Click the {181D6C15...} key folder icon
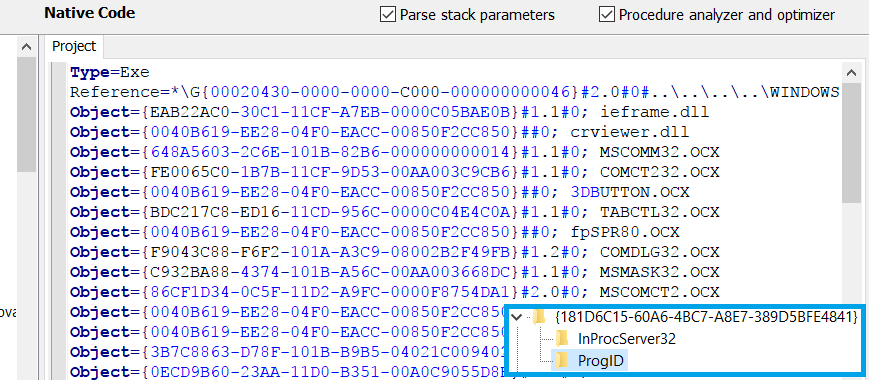The image size is (869, 380). [540, 317]
